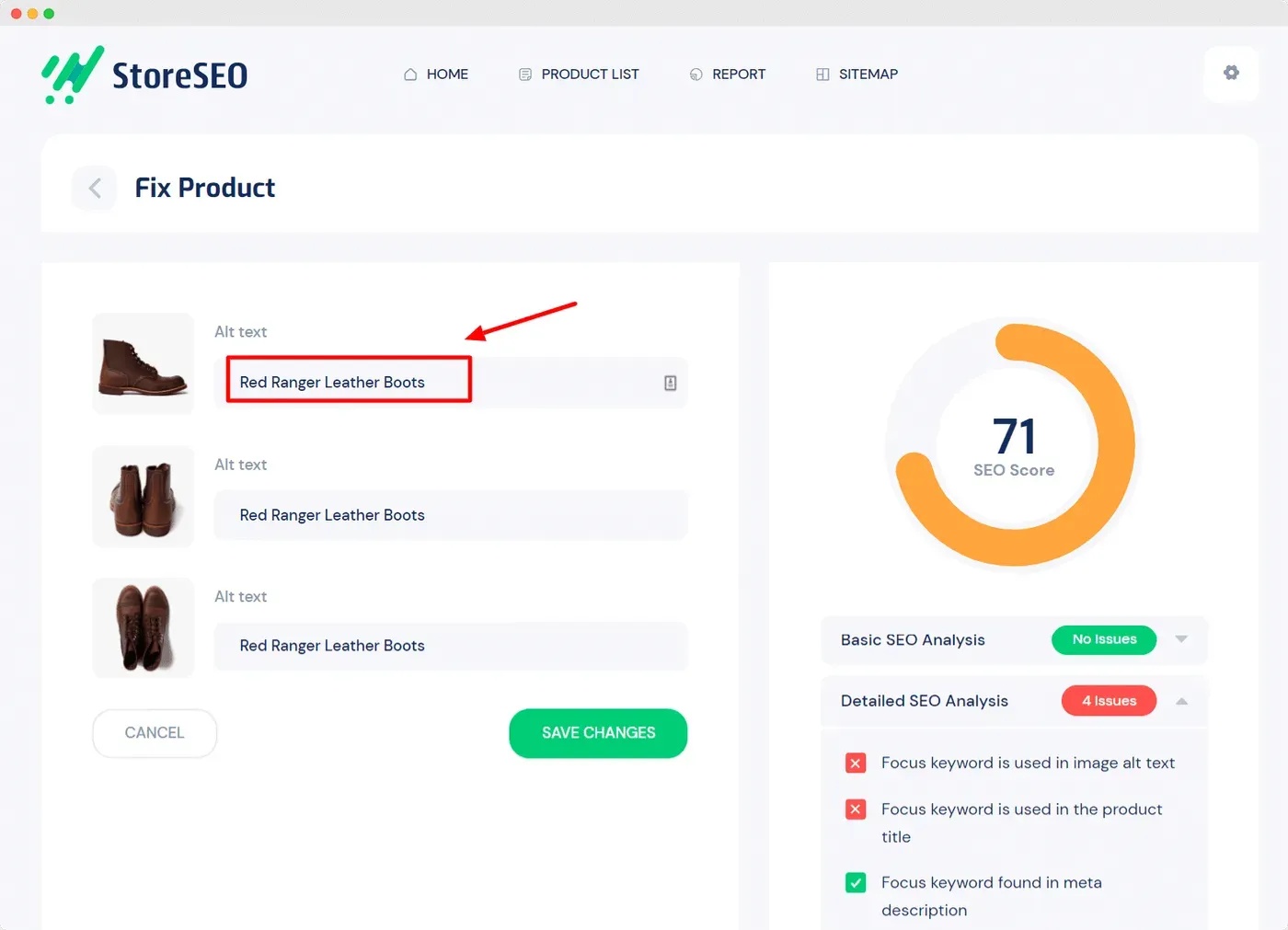The width and height of the screenshot is (1288, 930).
Task: Open the PRODUCT LIST menu item
Action: 590,75
